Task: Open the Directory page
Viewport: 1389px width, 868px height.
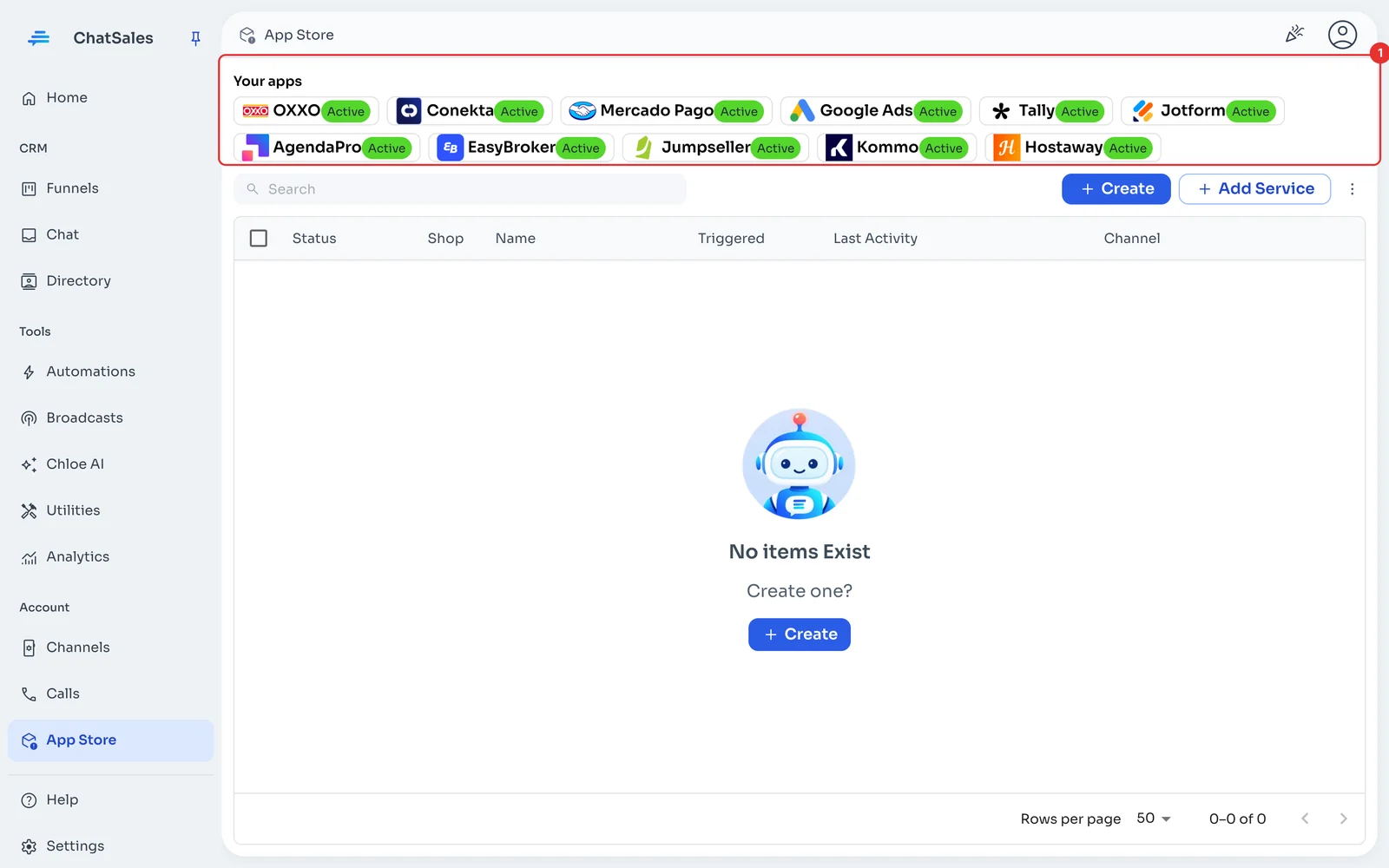Action: tap(110, 281)
